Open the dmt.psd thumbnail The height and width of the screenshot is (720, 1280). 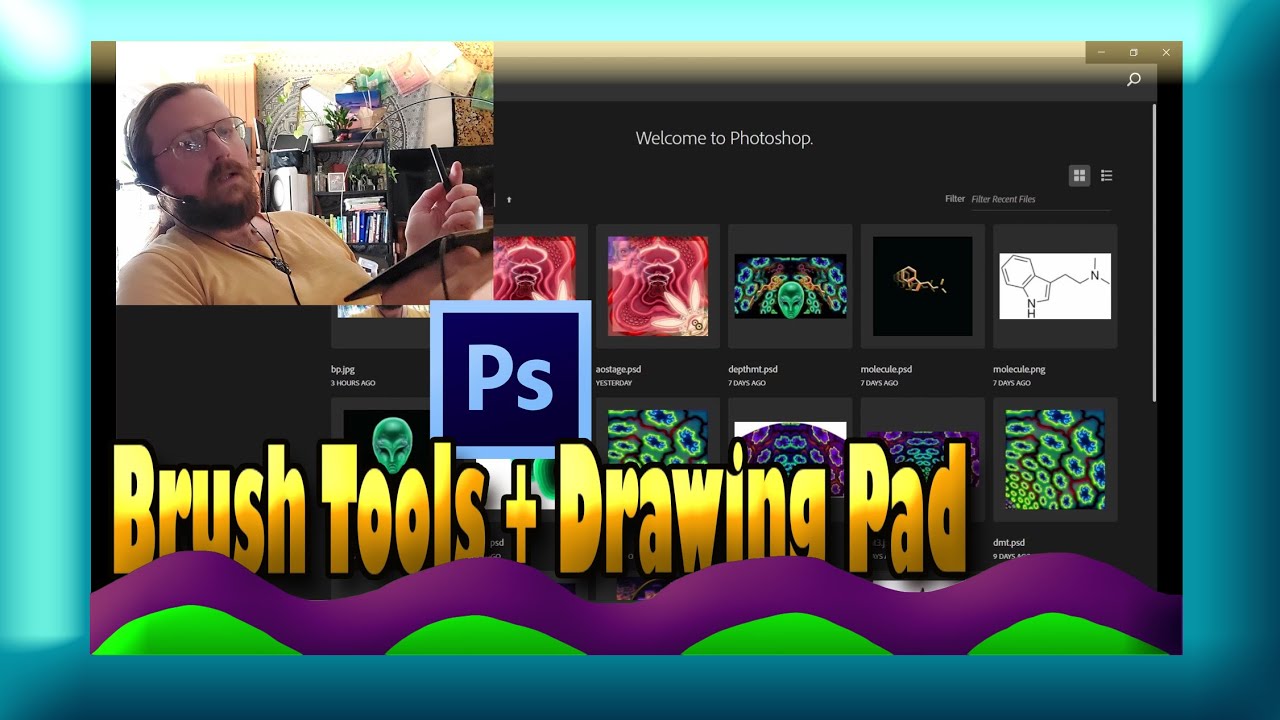(1055, 460)
